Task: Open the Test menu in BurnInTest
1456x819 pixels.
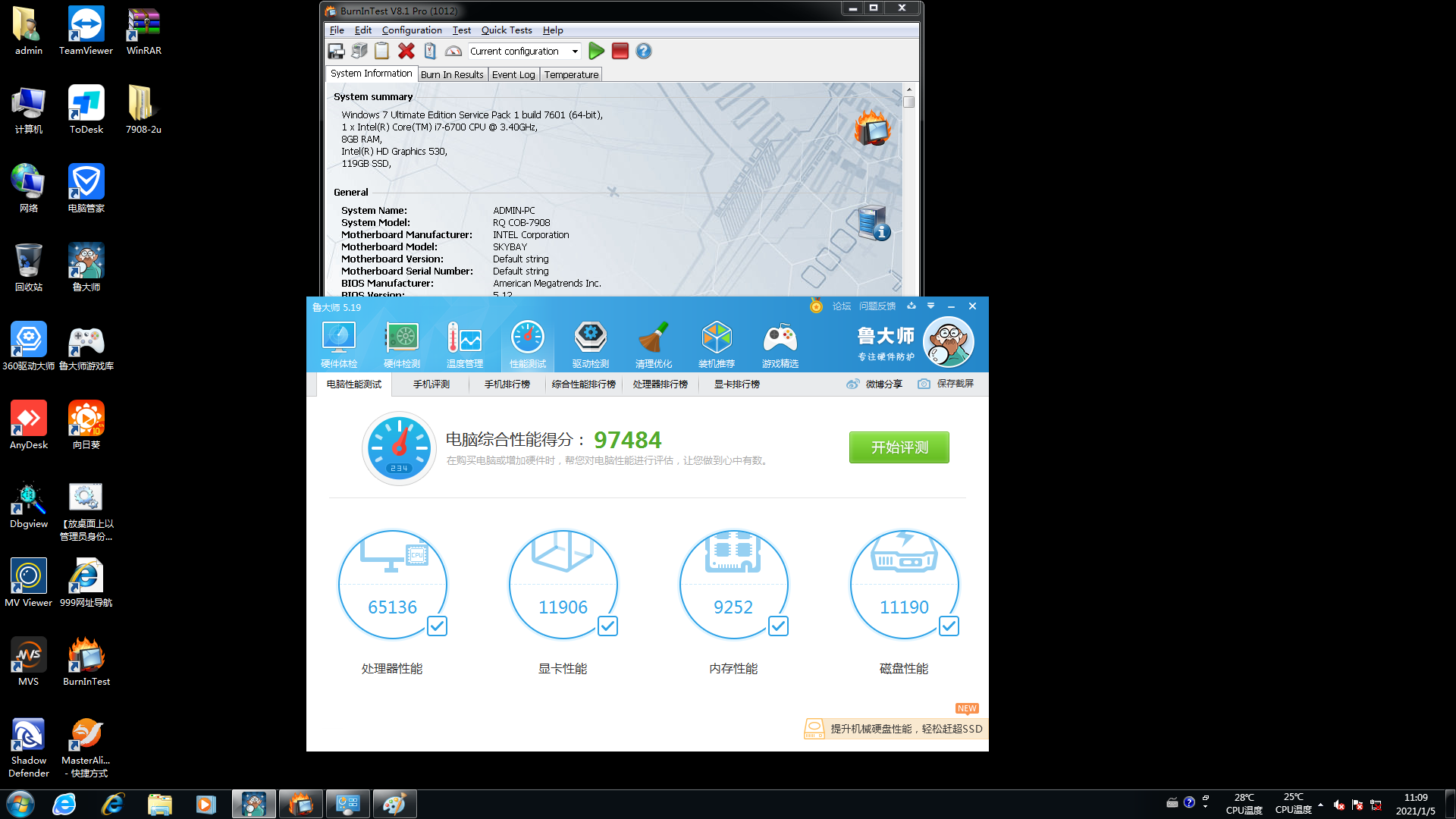Action: tap(461, 30)
